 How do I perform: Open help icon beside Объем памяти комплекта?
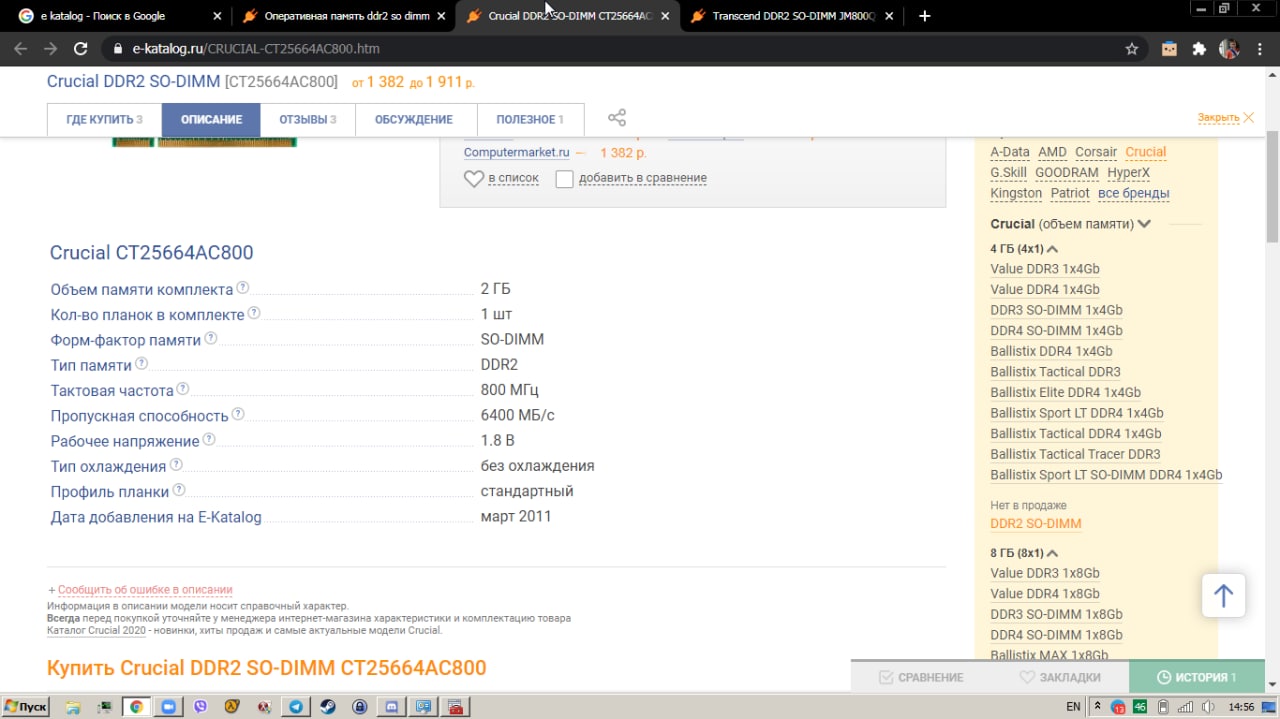(x=243, y=288)
